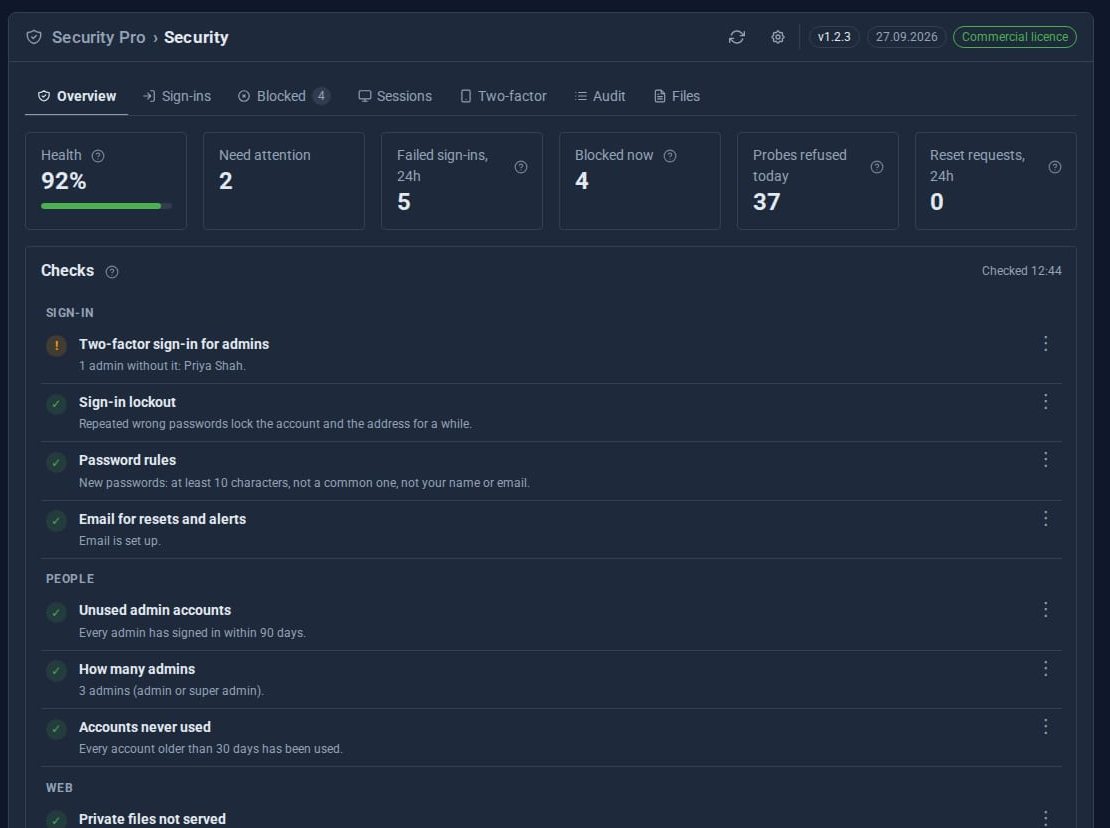The image size is (1110, 828).
Task: Click the Sign-in lockout title
Action: 127,402
